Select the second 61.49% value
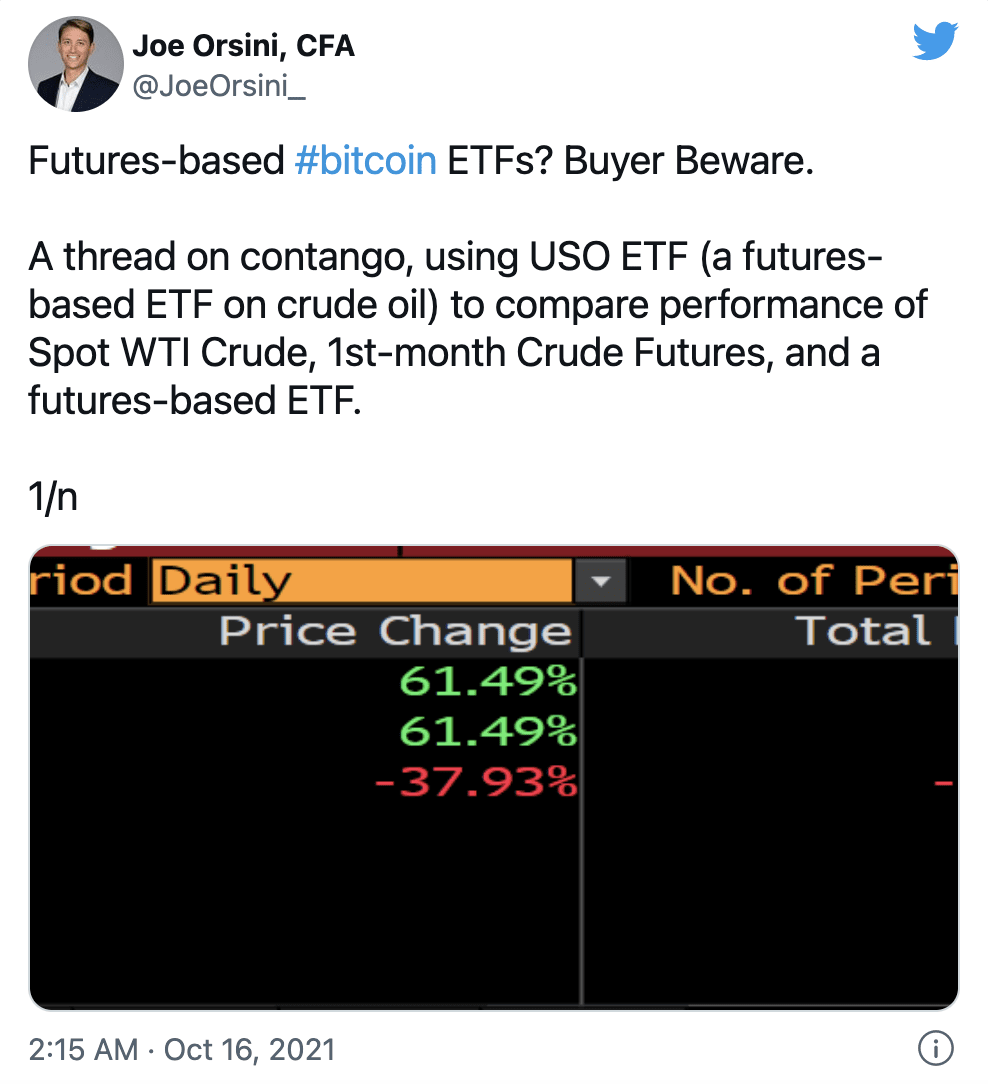The width and height of the screenshot is (988, 1084). (x=488, y=731)
